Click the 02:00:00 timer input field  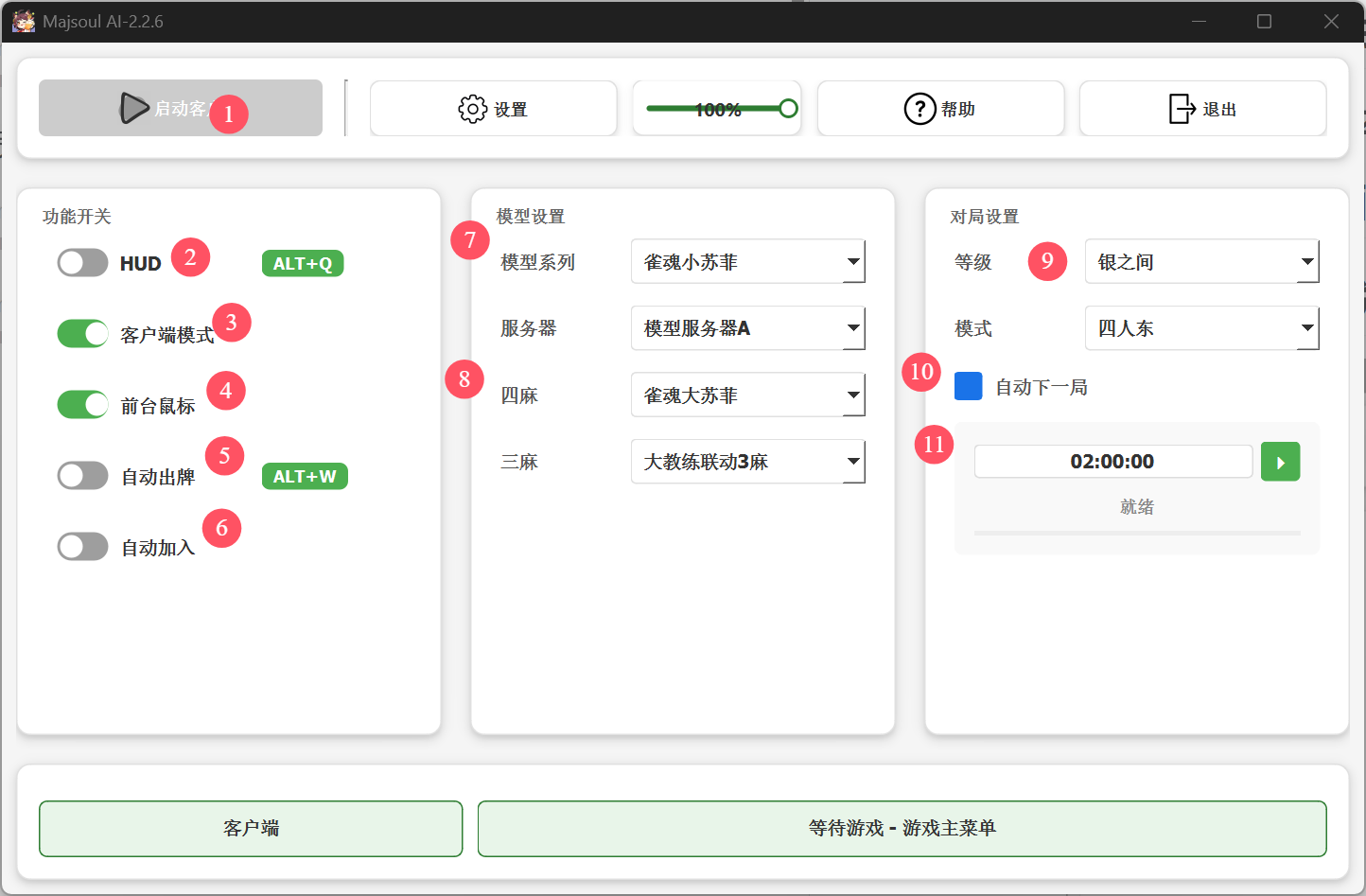coord(1112,462)
